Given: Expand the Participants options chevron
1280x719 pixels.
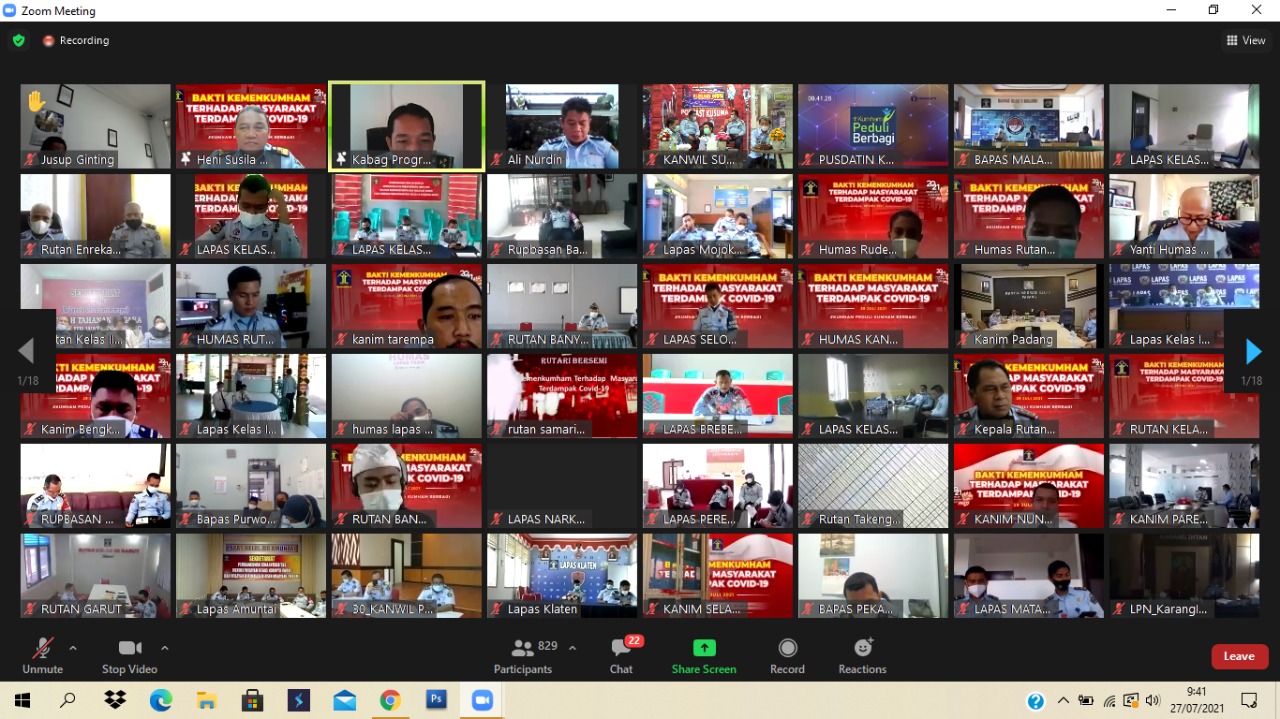Looking at the screenshot, I should pyautogui.click(x=572, y=648).
